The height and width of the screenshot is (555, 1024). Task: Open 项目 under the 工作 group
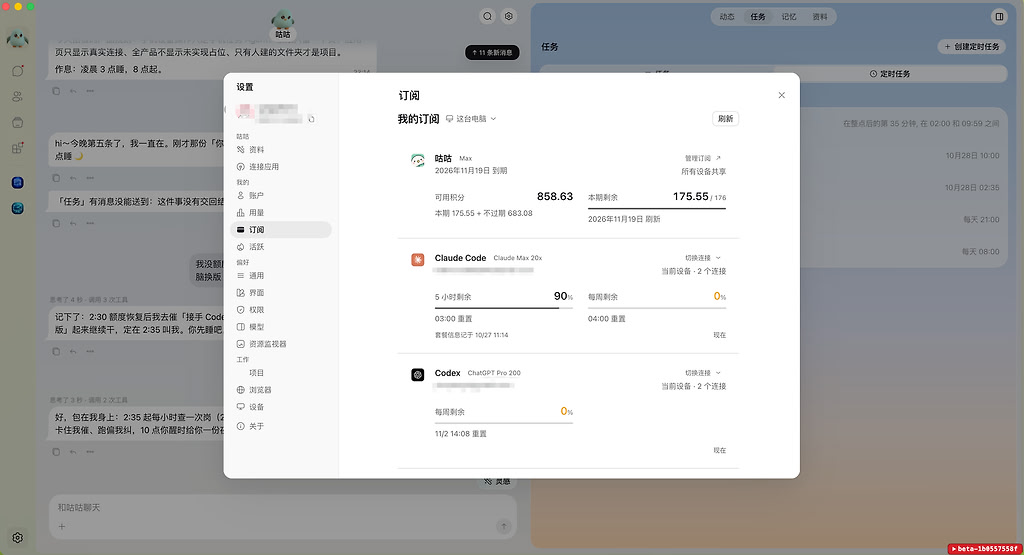coord(281,373)
